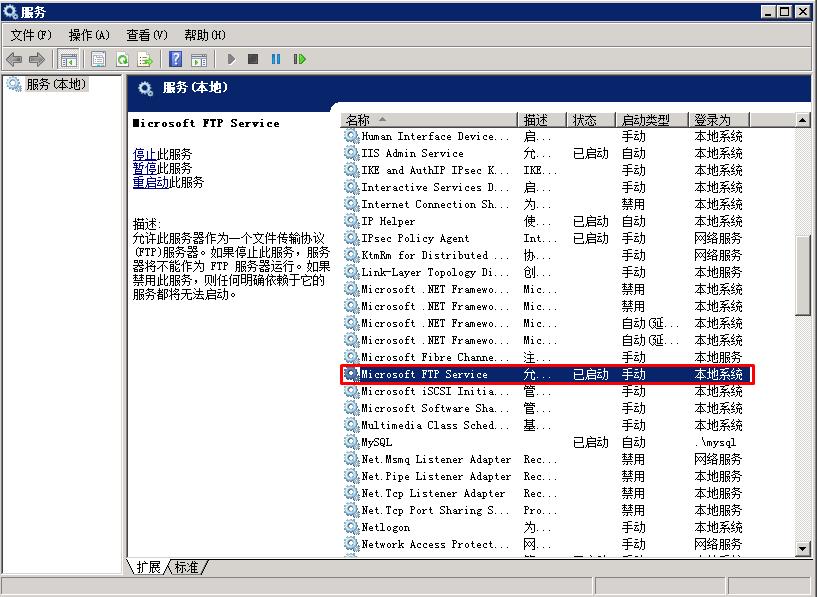Open the 帮助(H) menu
Viewport: 817px width, 597px height.
click(205, 35)
